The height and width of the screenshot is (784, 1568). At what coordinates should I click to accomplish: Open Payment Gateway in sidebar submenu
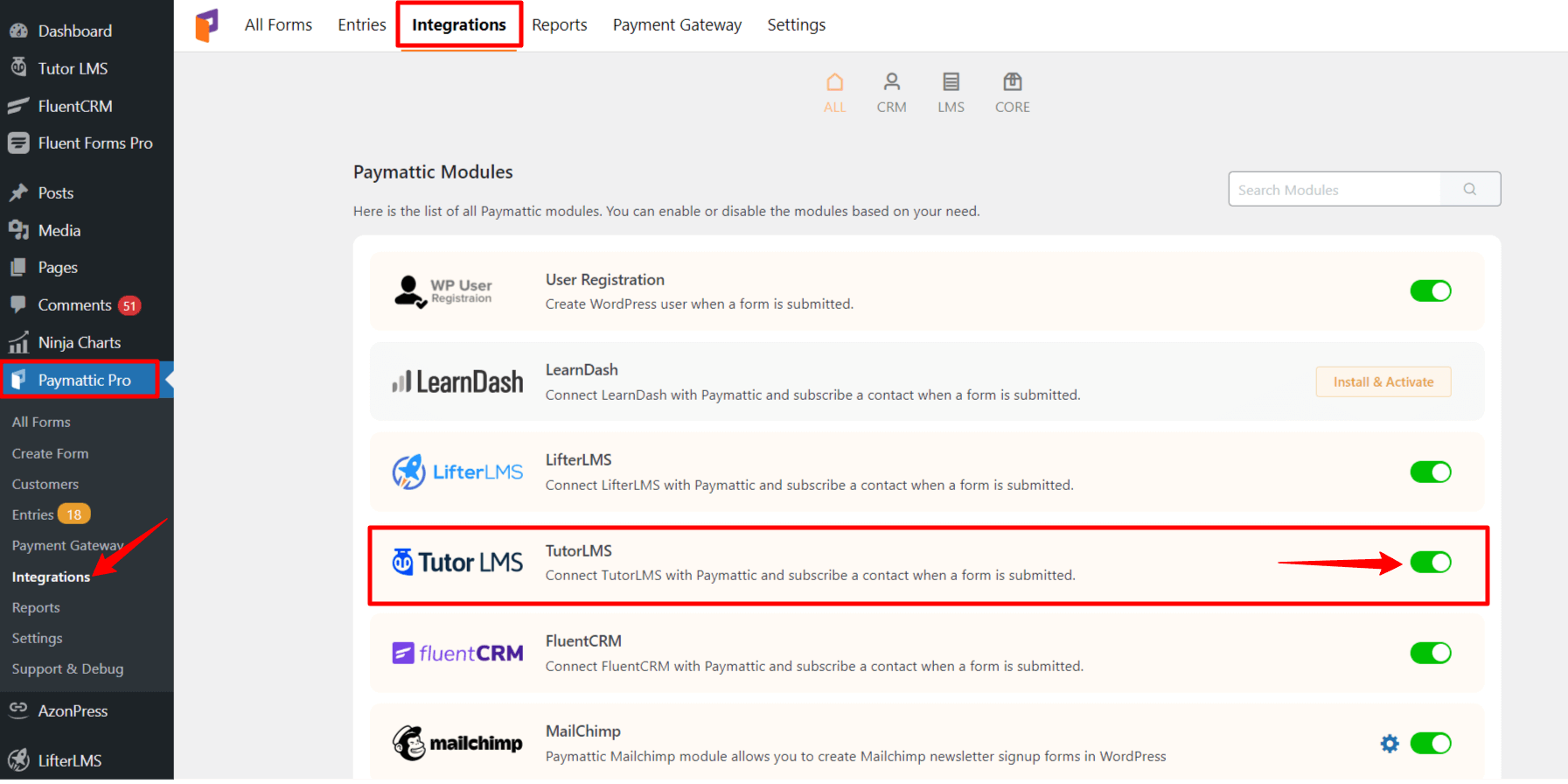click(x=68, y=545)
